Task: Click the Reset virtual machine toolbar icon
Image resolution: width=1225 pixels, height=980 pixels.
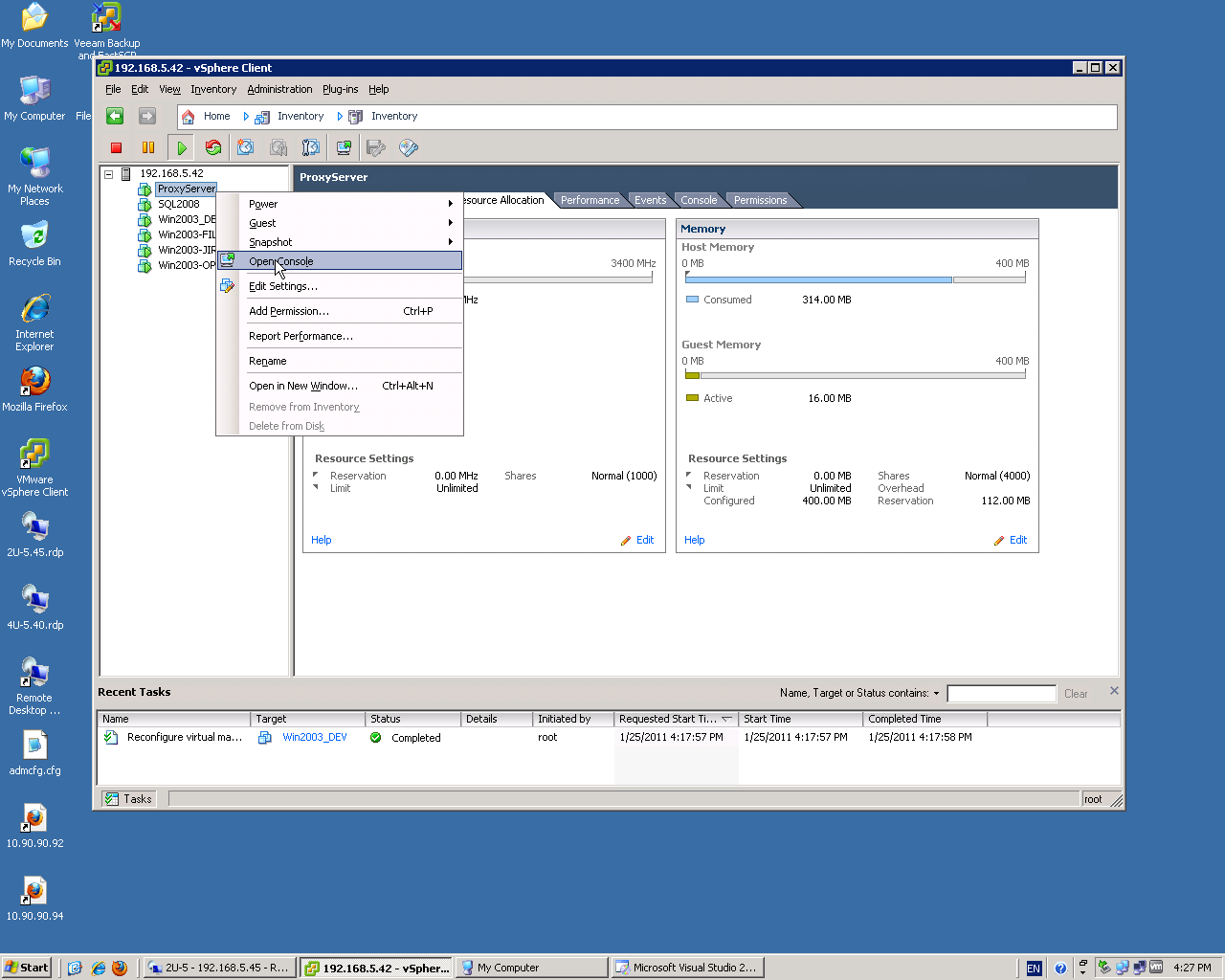Action: pyautogui.click(x=213, y=147)
